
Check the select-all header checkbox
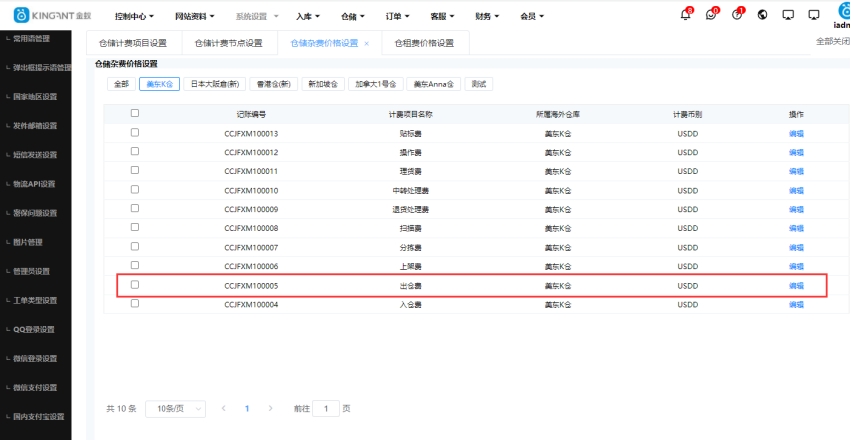click(x=135, y=114)
